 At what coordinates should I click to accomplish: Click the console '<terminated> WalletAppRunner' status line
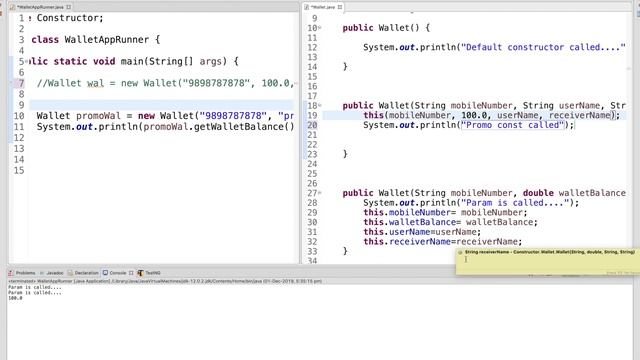165,281
